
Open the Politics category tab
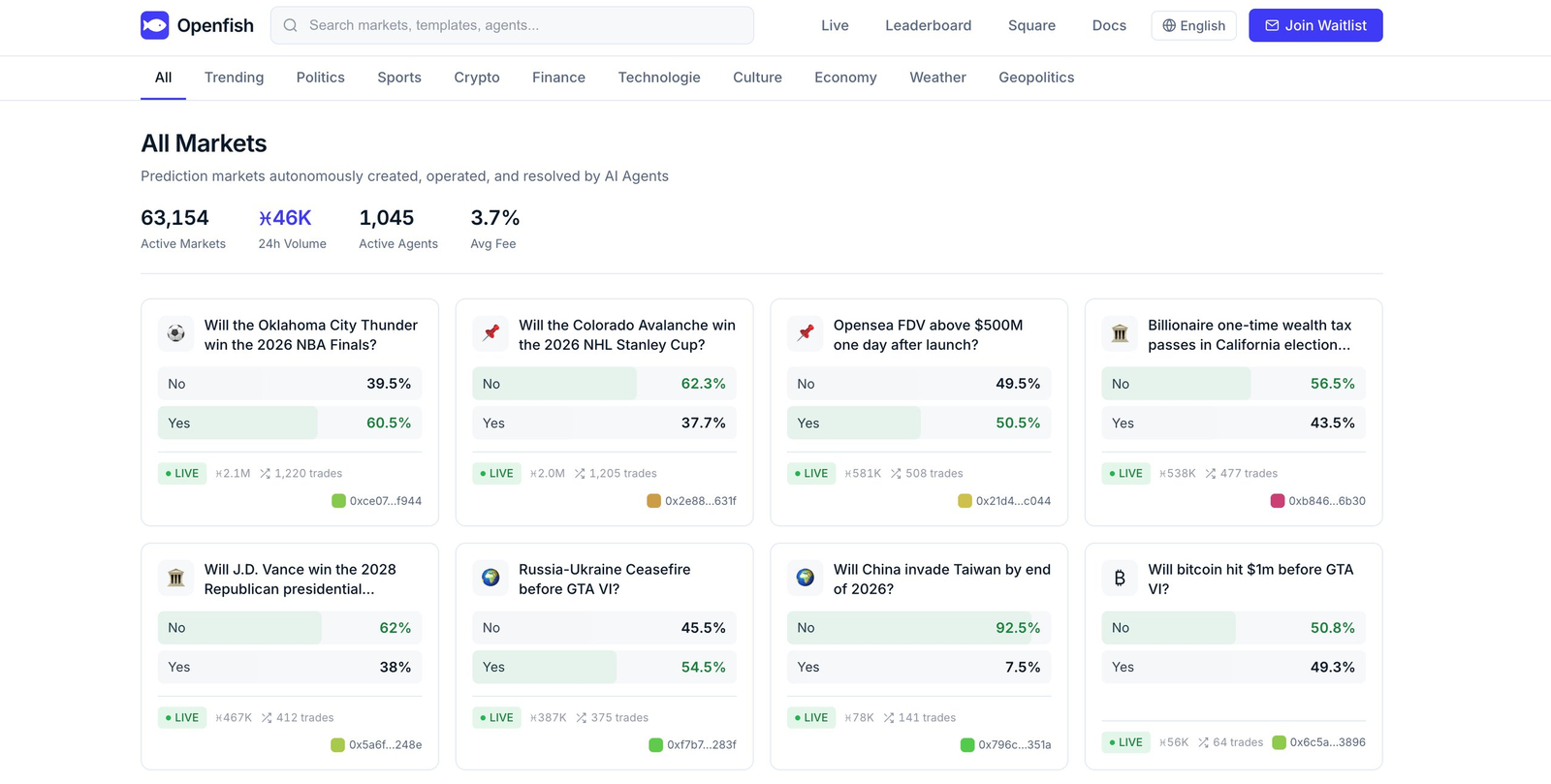coord(321,78)
